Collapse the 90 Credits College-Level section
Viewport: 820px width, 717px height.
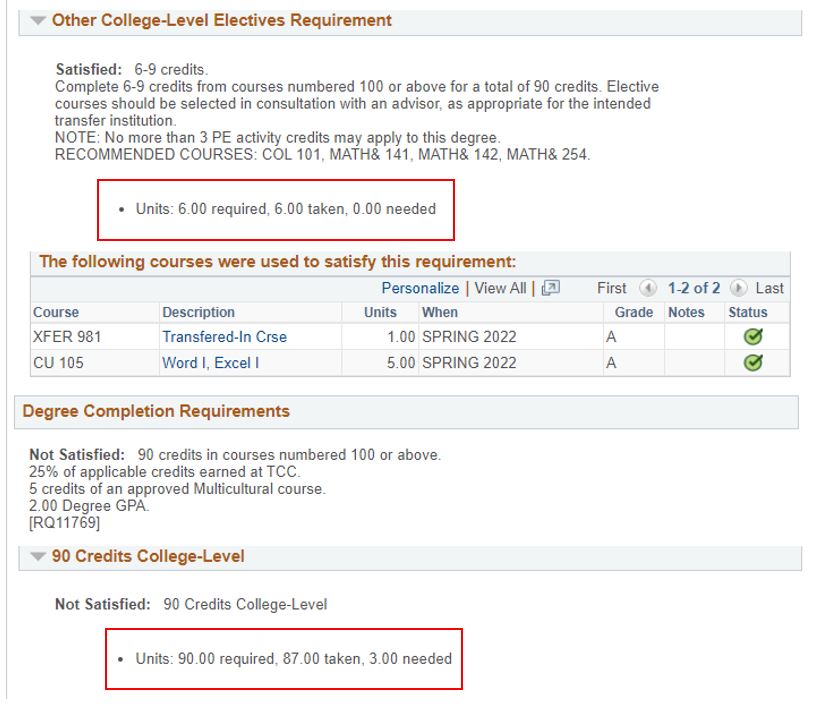tap(38, 556)
